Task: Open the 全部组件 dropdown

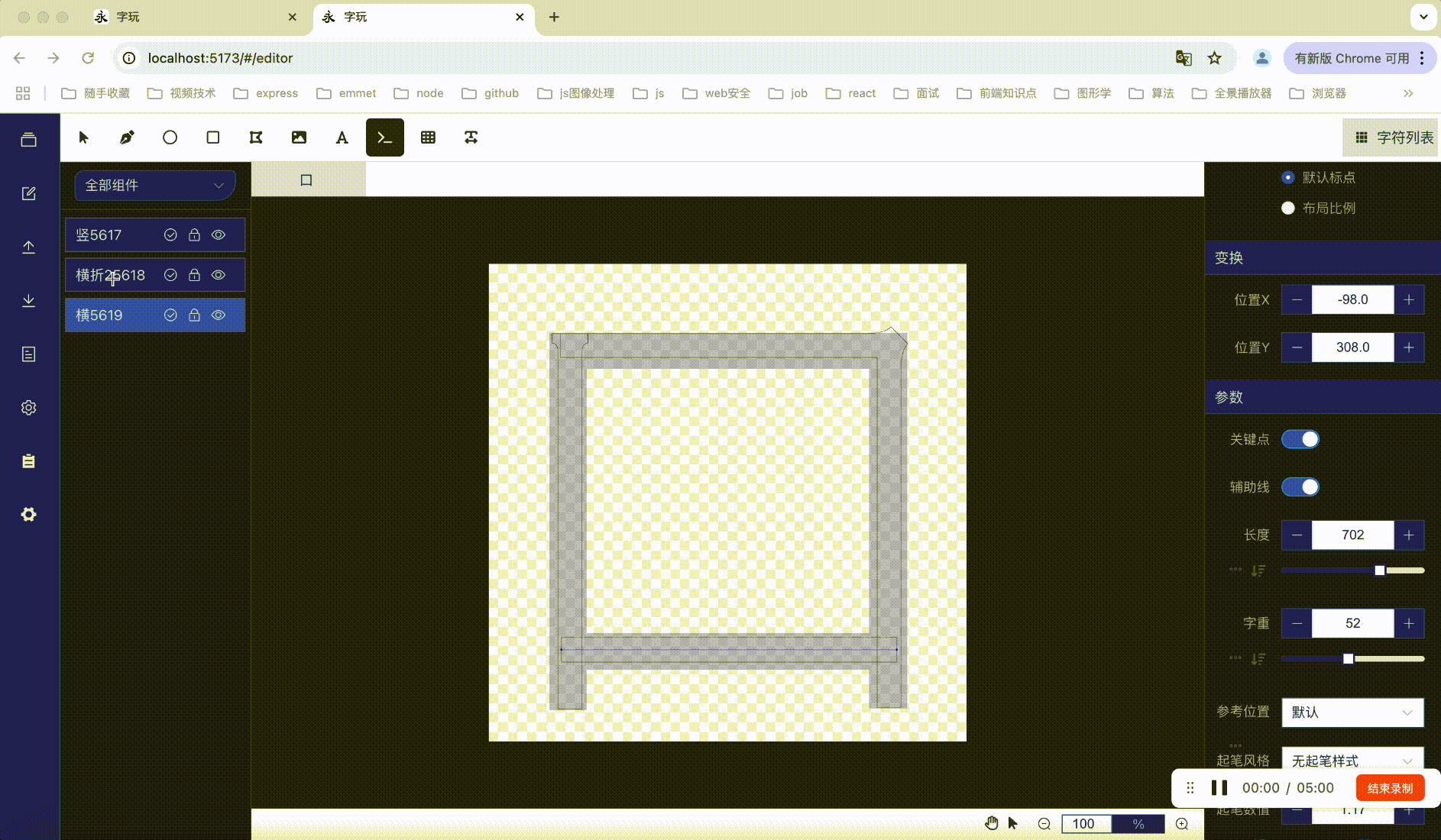Action: click(x=154, y=185)
